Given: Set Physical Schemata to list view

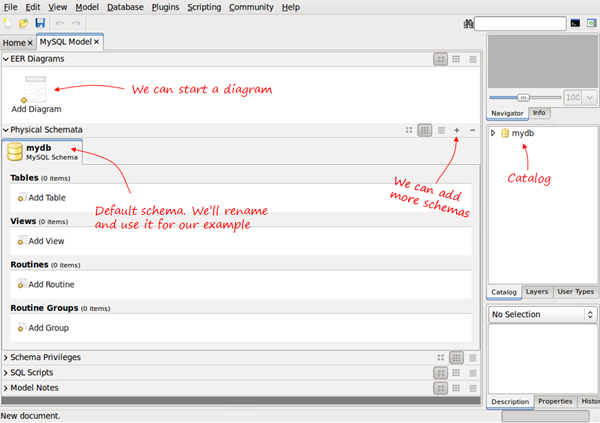Looking at the screenshot, I should point(441,130).
